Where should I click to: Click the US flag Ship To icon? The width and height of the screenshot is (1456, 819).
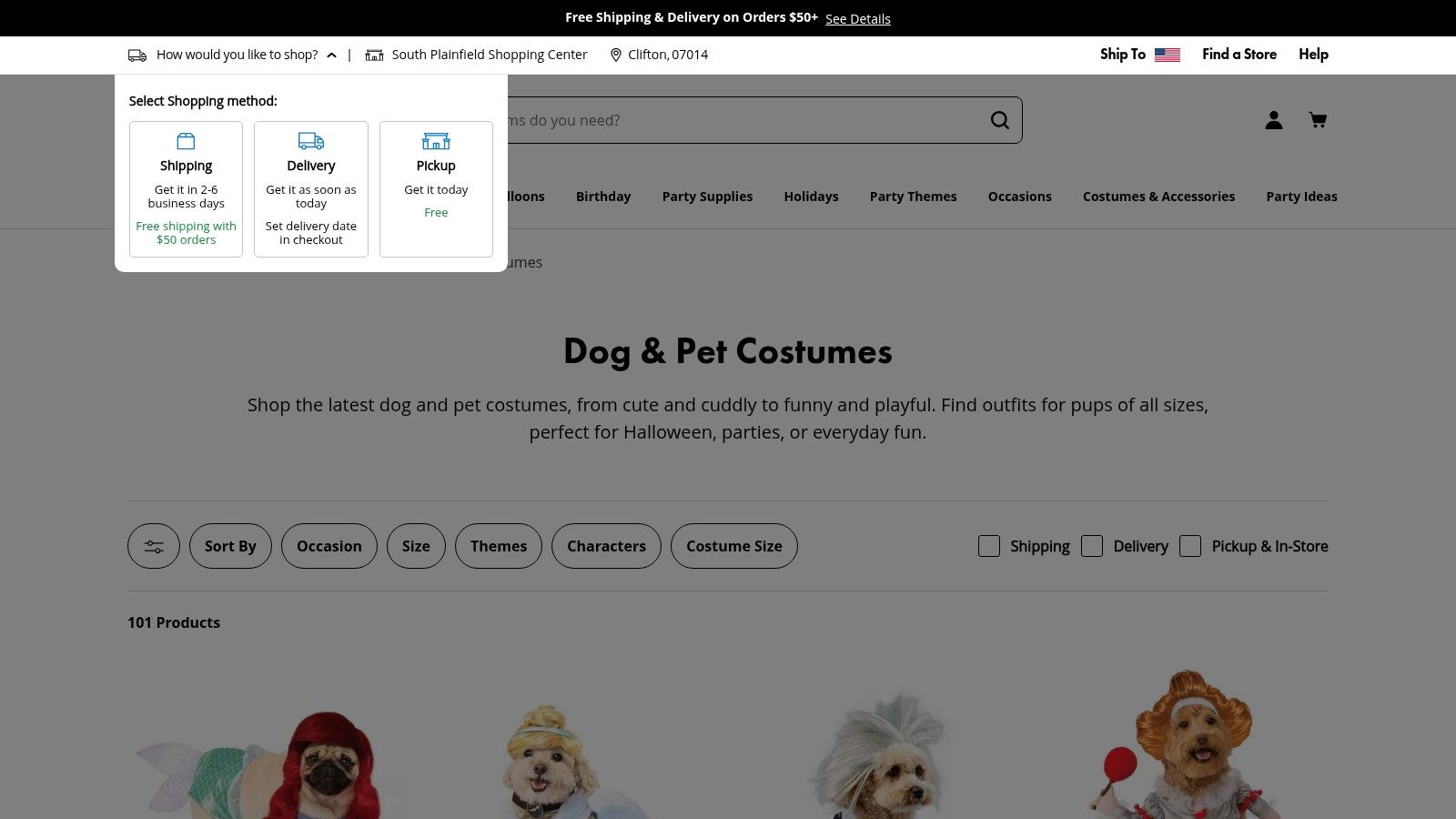[x=1167, y=55]
